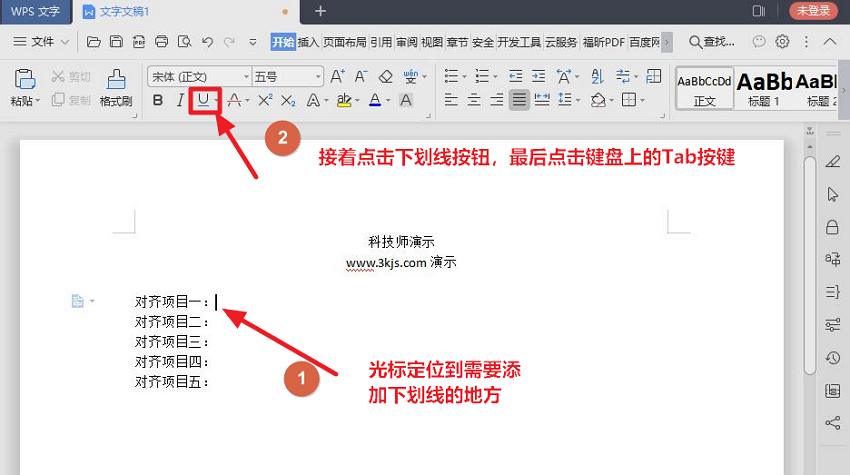
Task: Undo the last action
Action: pos(207,42)
